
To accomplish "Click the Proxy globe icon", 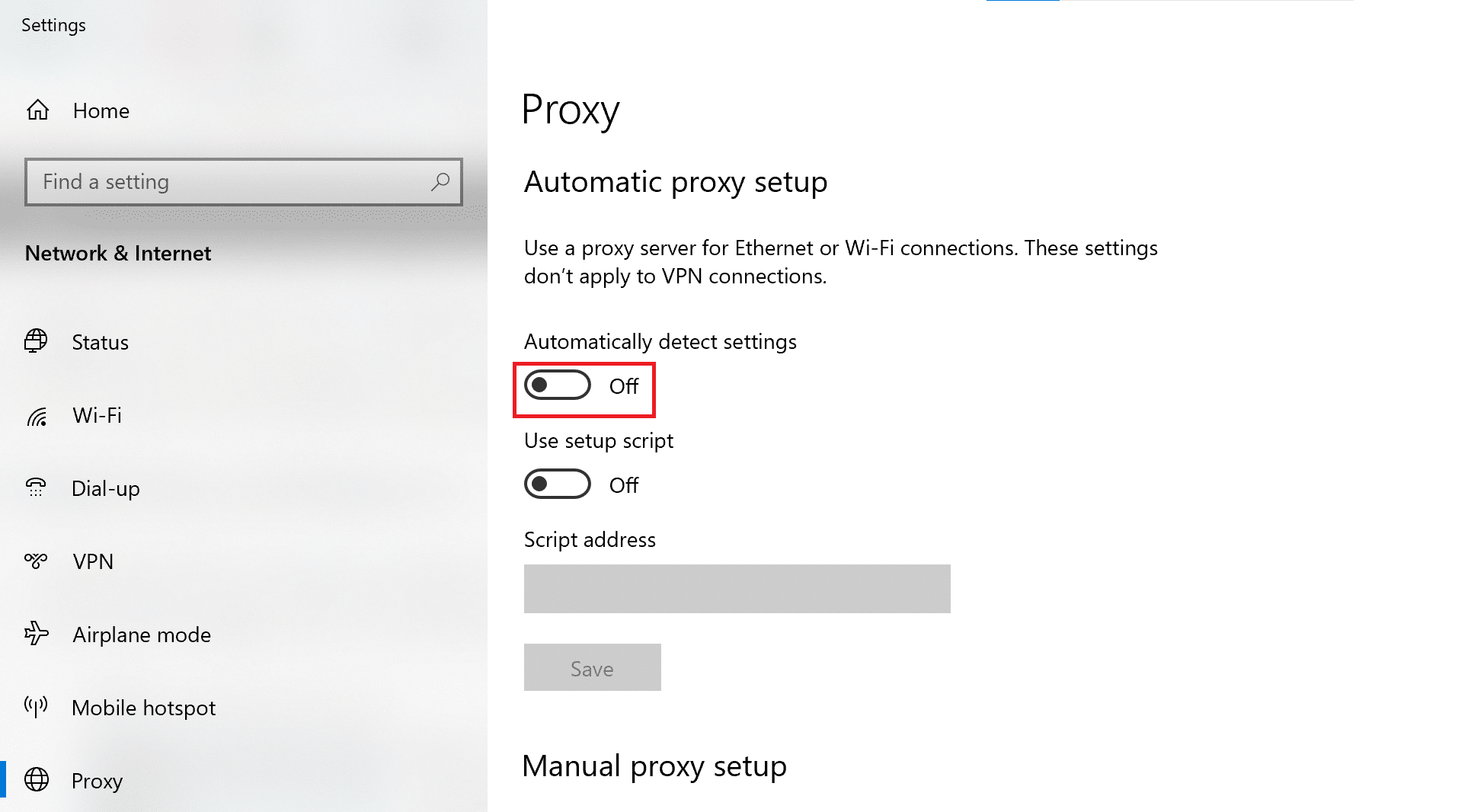I will (36, 780).
